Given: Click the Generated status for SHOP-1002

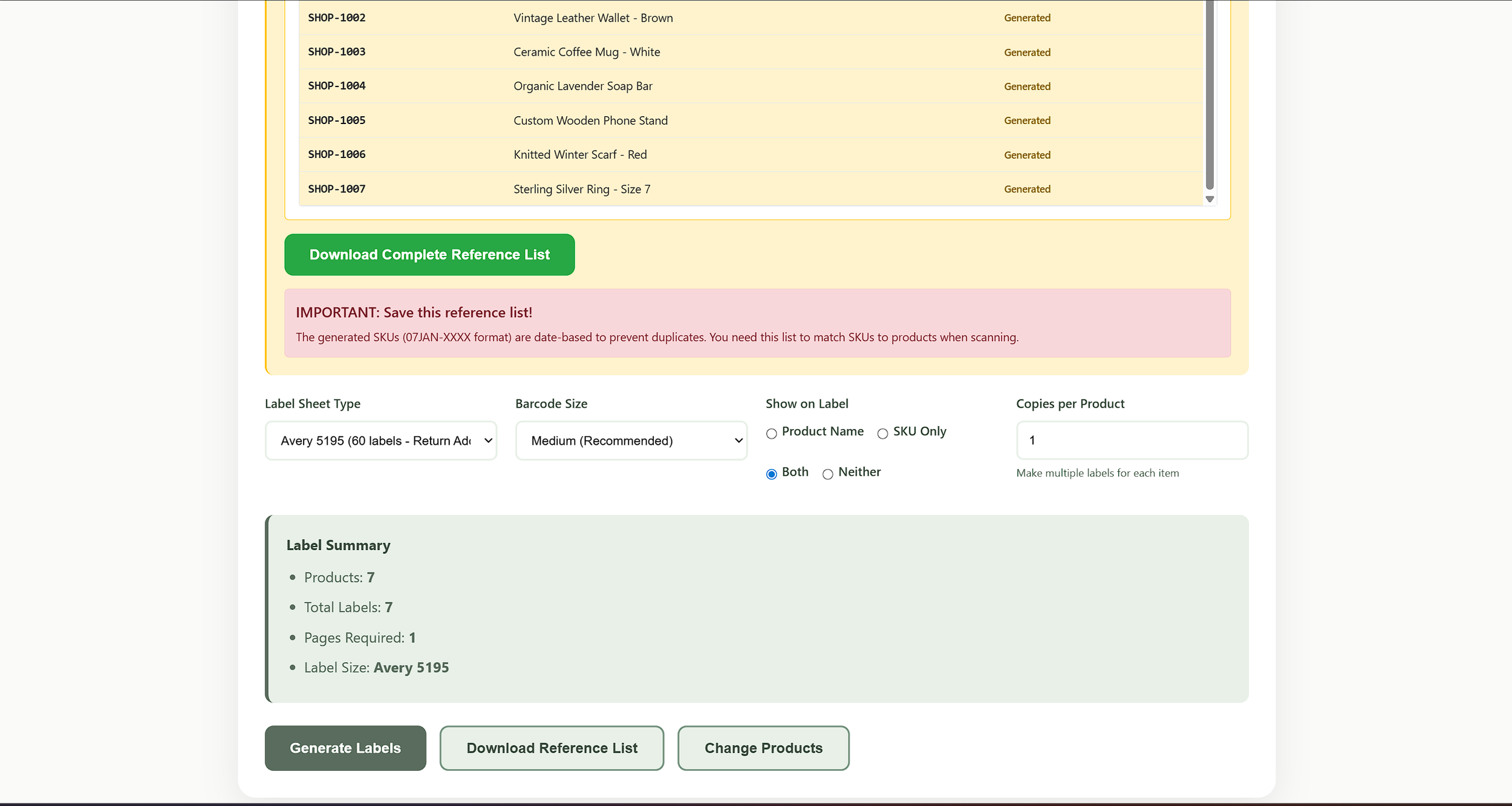Looking at the screenshot, I should (x=1026, y=18).
